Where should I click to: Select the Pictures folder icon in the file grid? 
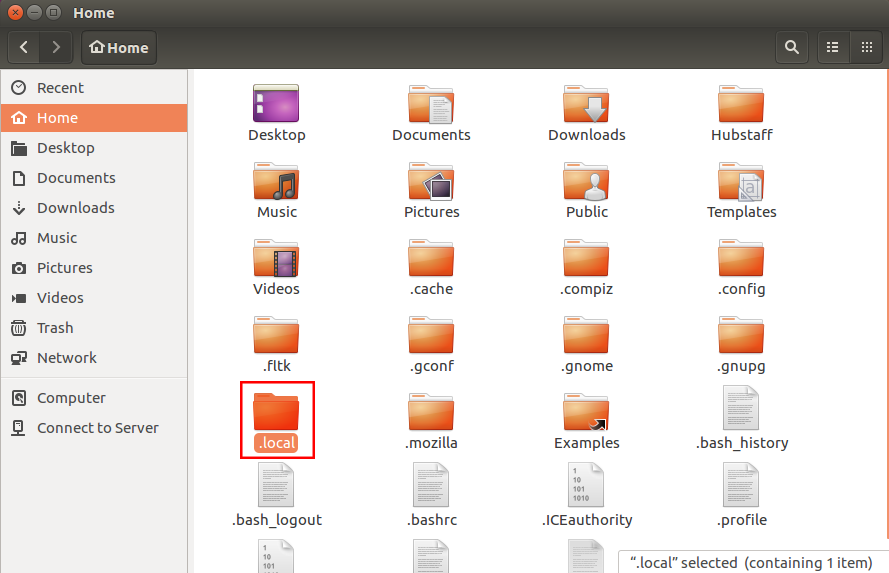coord(431,181)
